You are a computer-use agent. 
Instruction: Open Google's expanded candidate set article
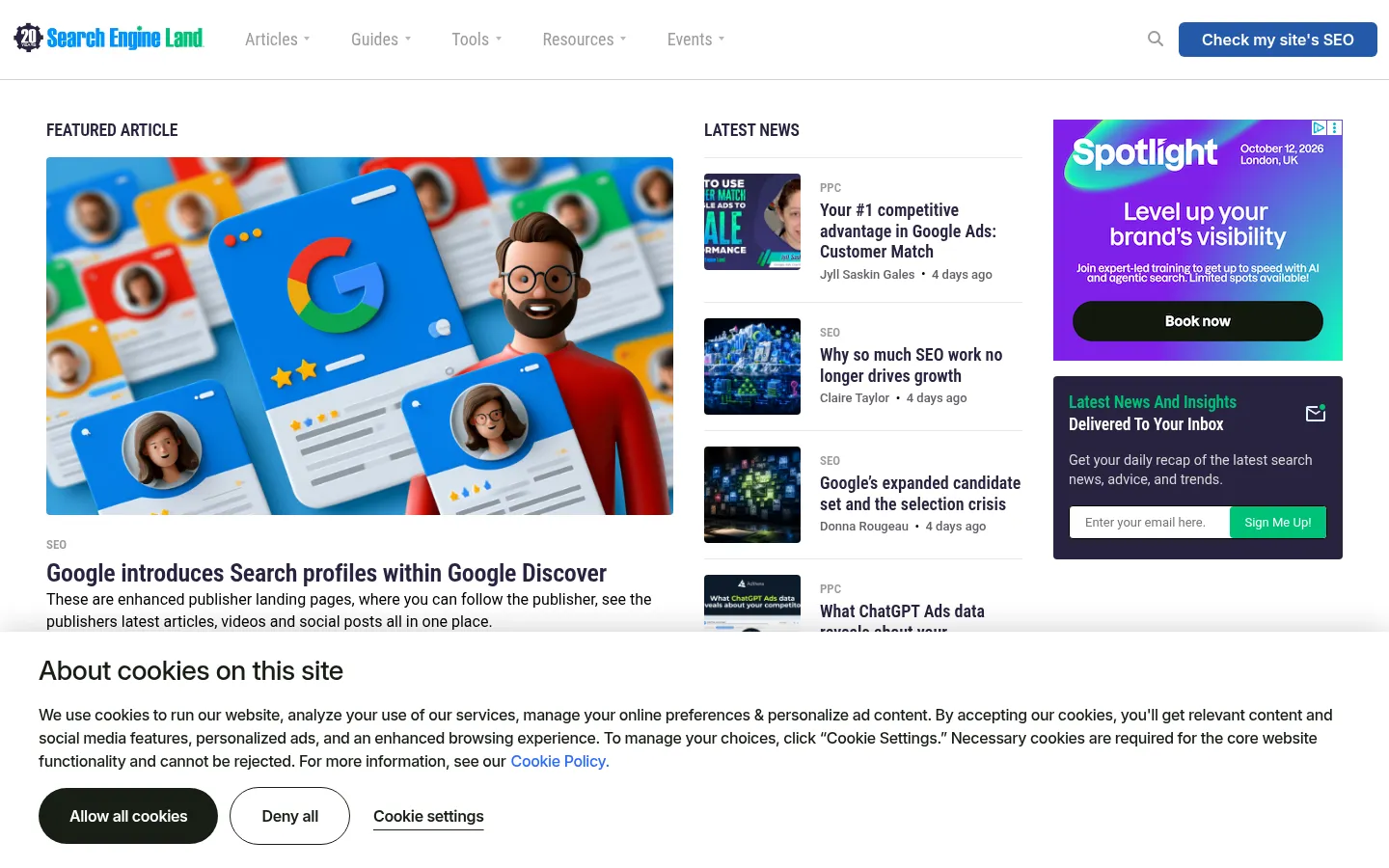point(920,494)
